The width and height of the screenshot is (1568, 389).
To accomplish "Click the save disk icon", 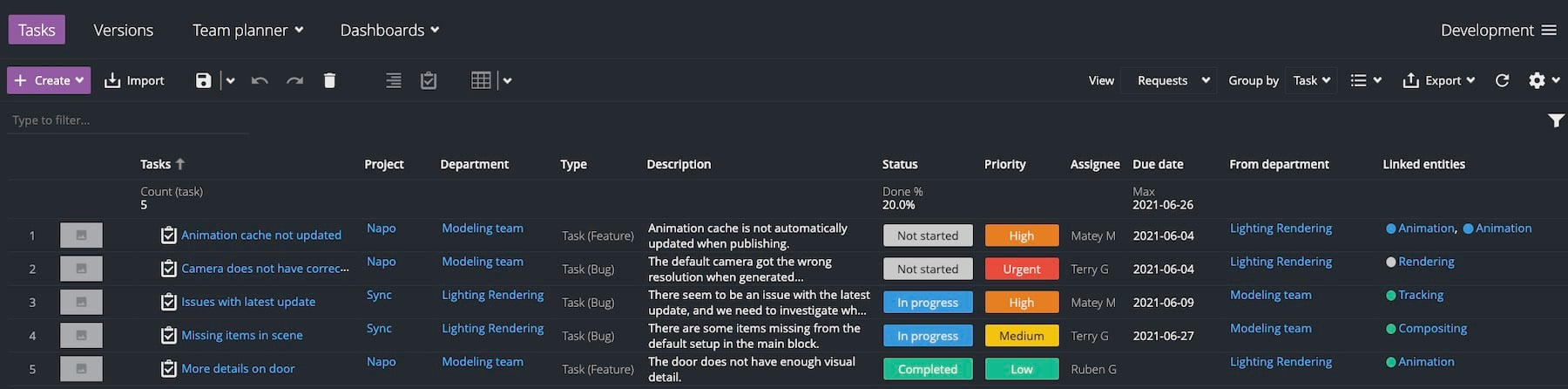I will pos(203,80).
